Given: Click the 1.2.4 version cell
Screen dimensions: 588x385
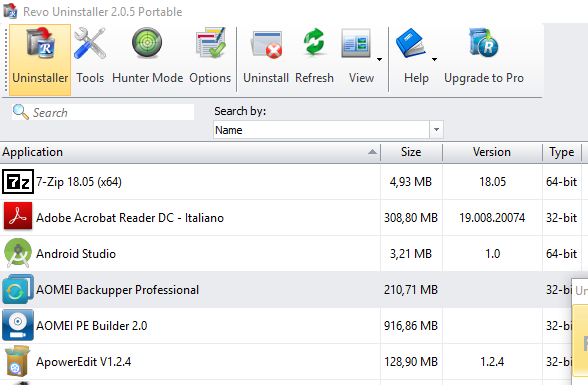Looking at the screenshot, I should click(492, 362).
